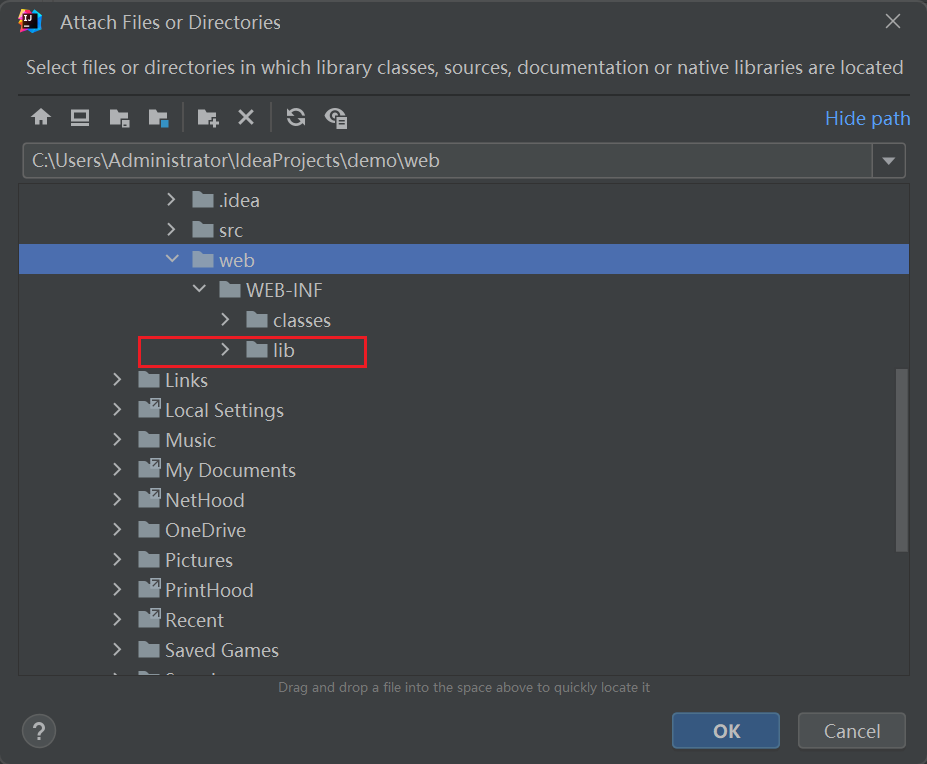Collapse the WEB-INF folder
This screenshot has height=764, width=927.
(199, 290)
